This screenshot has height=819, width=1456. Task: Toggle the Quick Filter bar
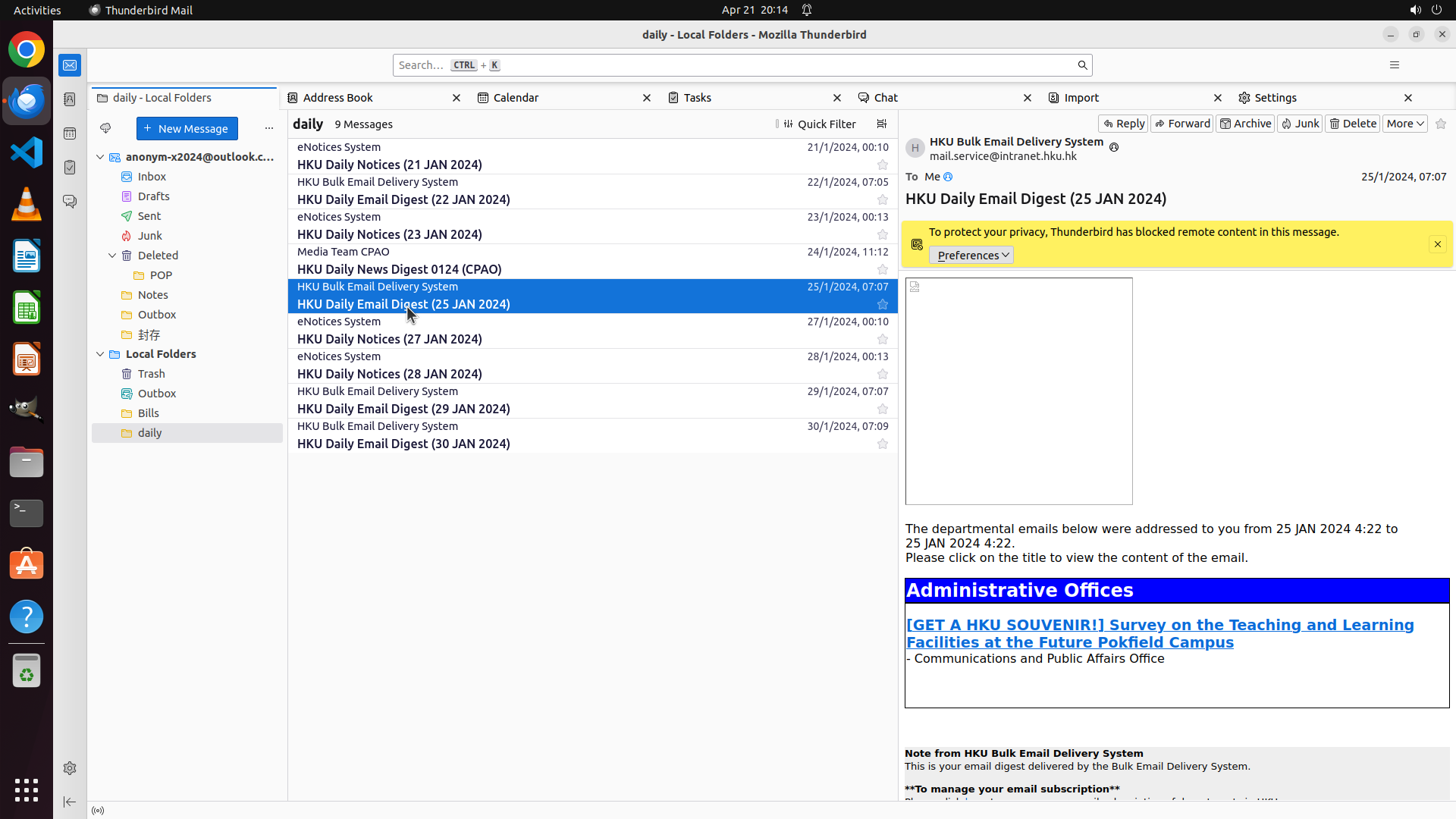click(818, 124)
